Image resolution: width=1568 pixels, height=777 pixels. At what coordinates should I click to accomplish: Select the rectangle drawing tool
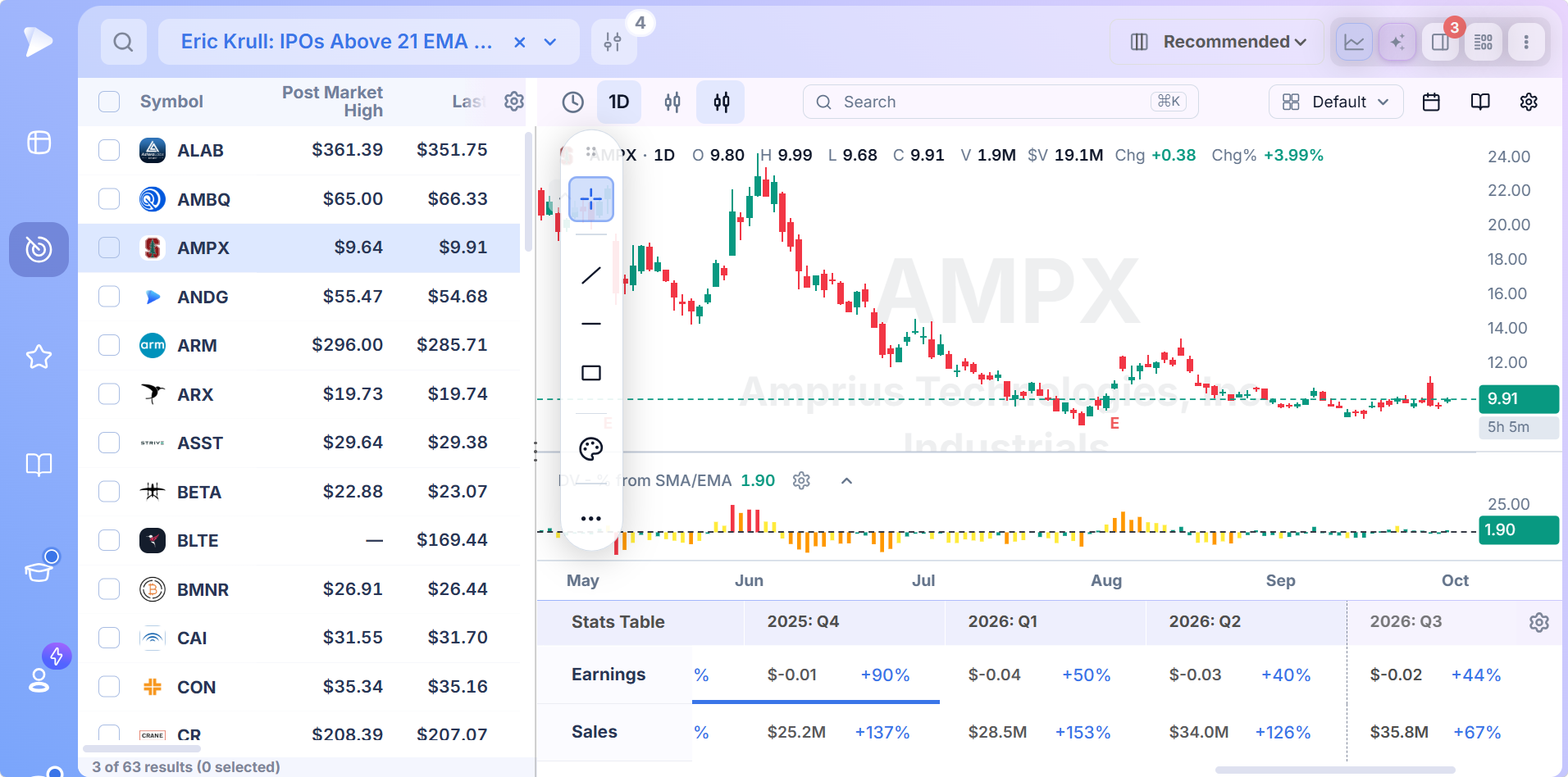coord(591,373)
